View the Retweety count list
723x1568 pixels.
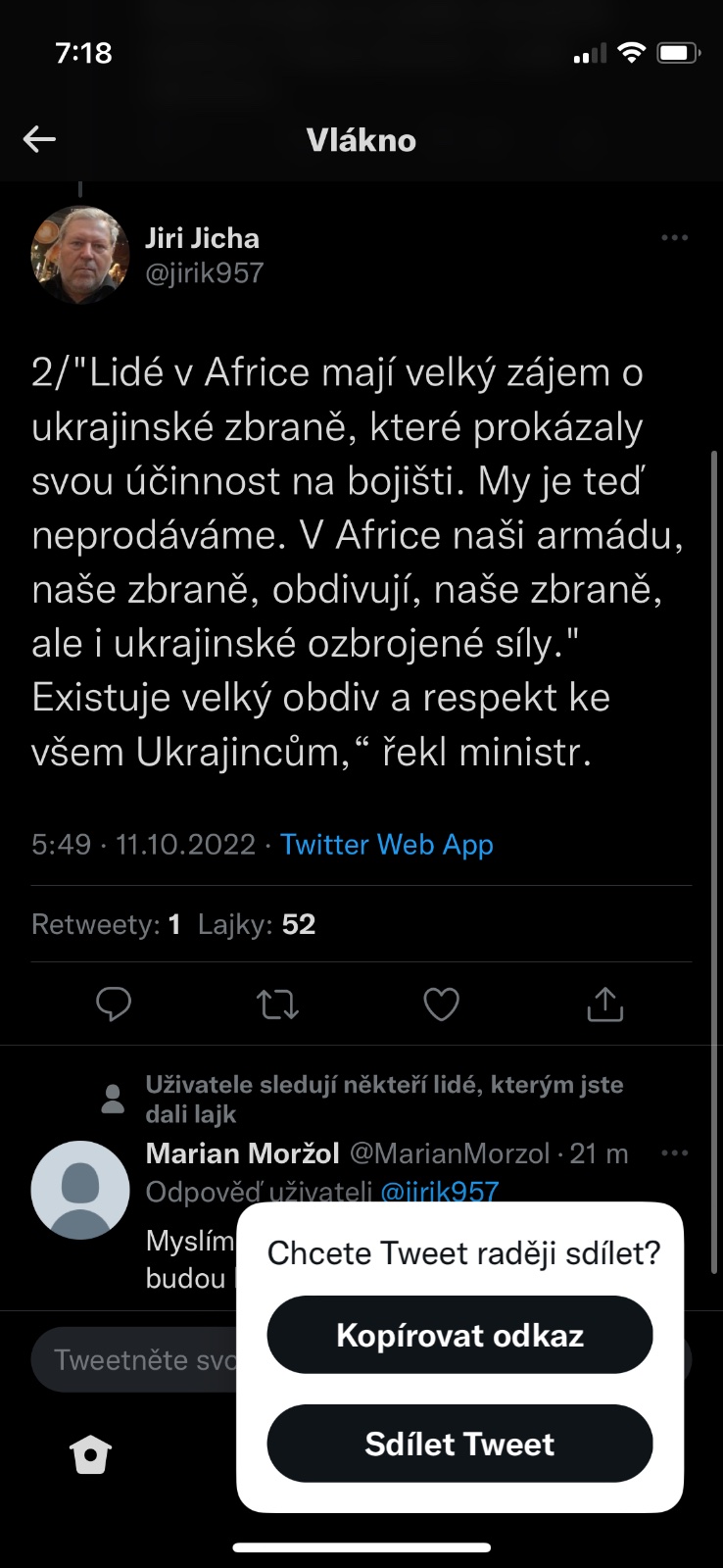click(106, 924)
